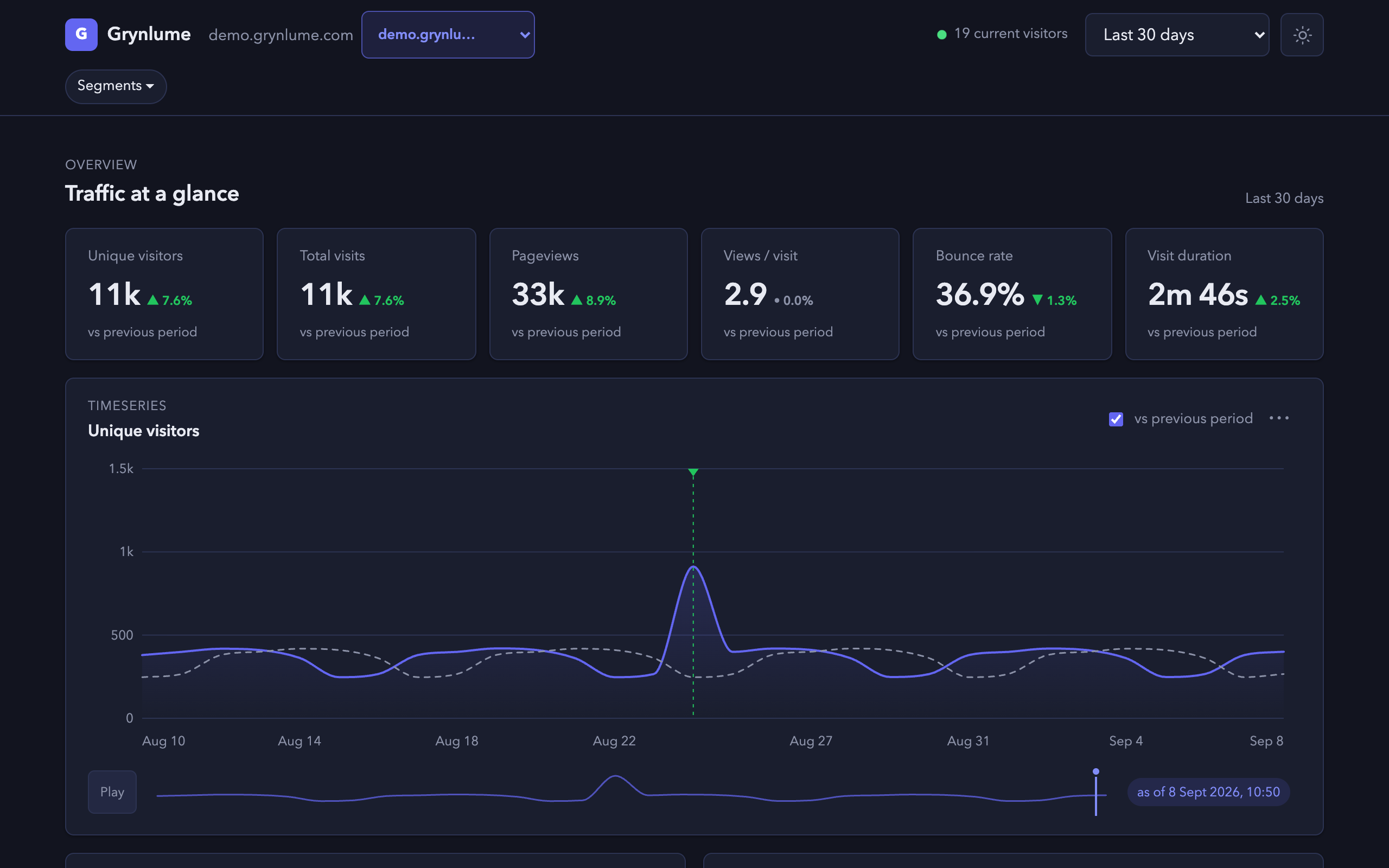Select the Pageviews metric card
The height and width of the screenshot is (868, 1389).
588,294
